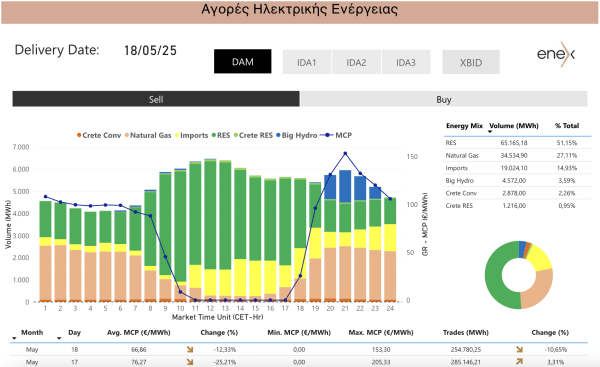Click the Imports legend marker

pyautogui.click(x=177, y=135)
